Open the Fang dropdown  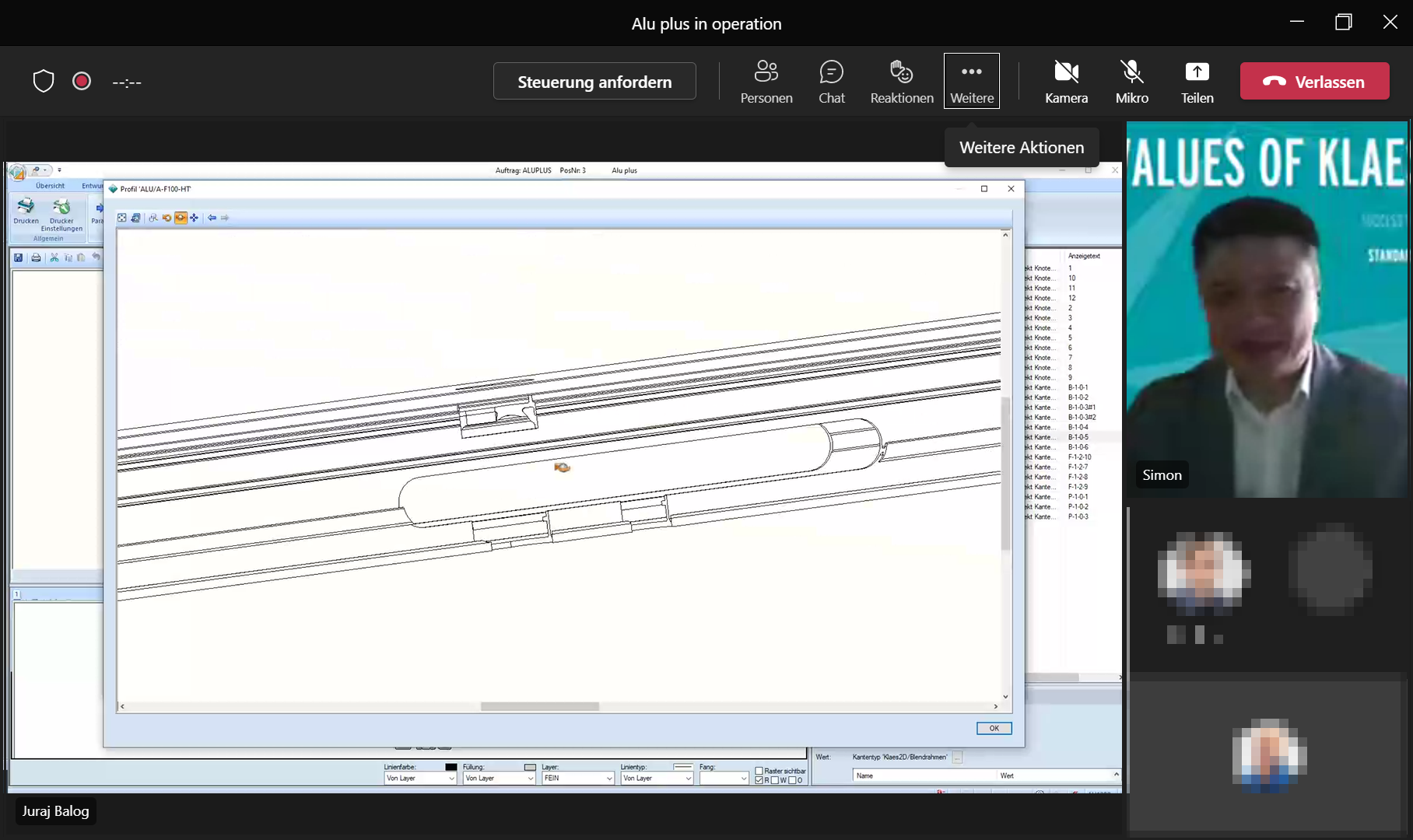[x=724, y=779]
